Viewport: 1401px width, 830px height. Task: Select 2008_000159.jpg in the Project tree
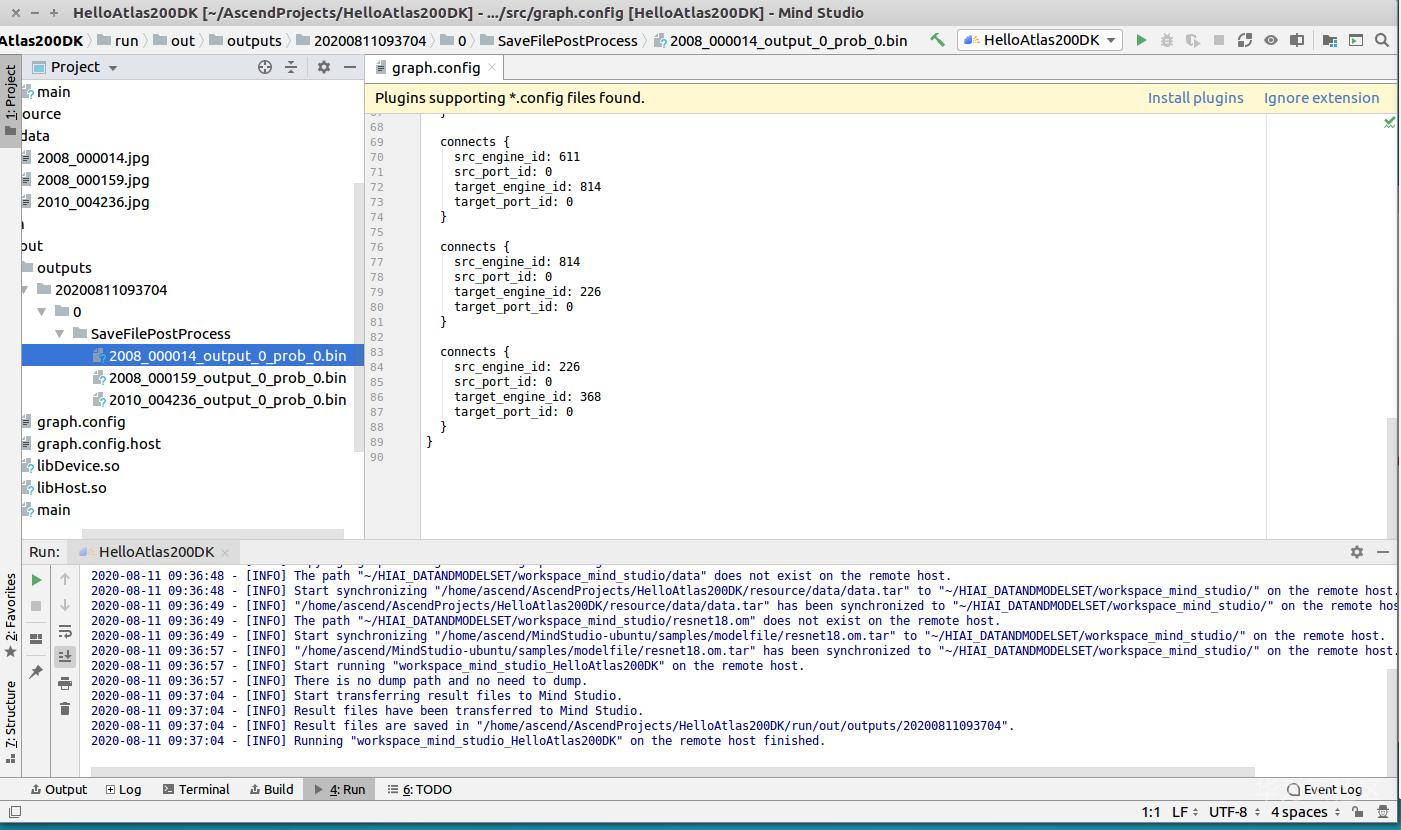point(93,180)
